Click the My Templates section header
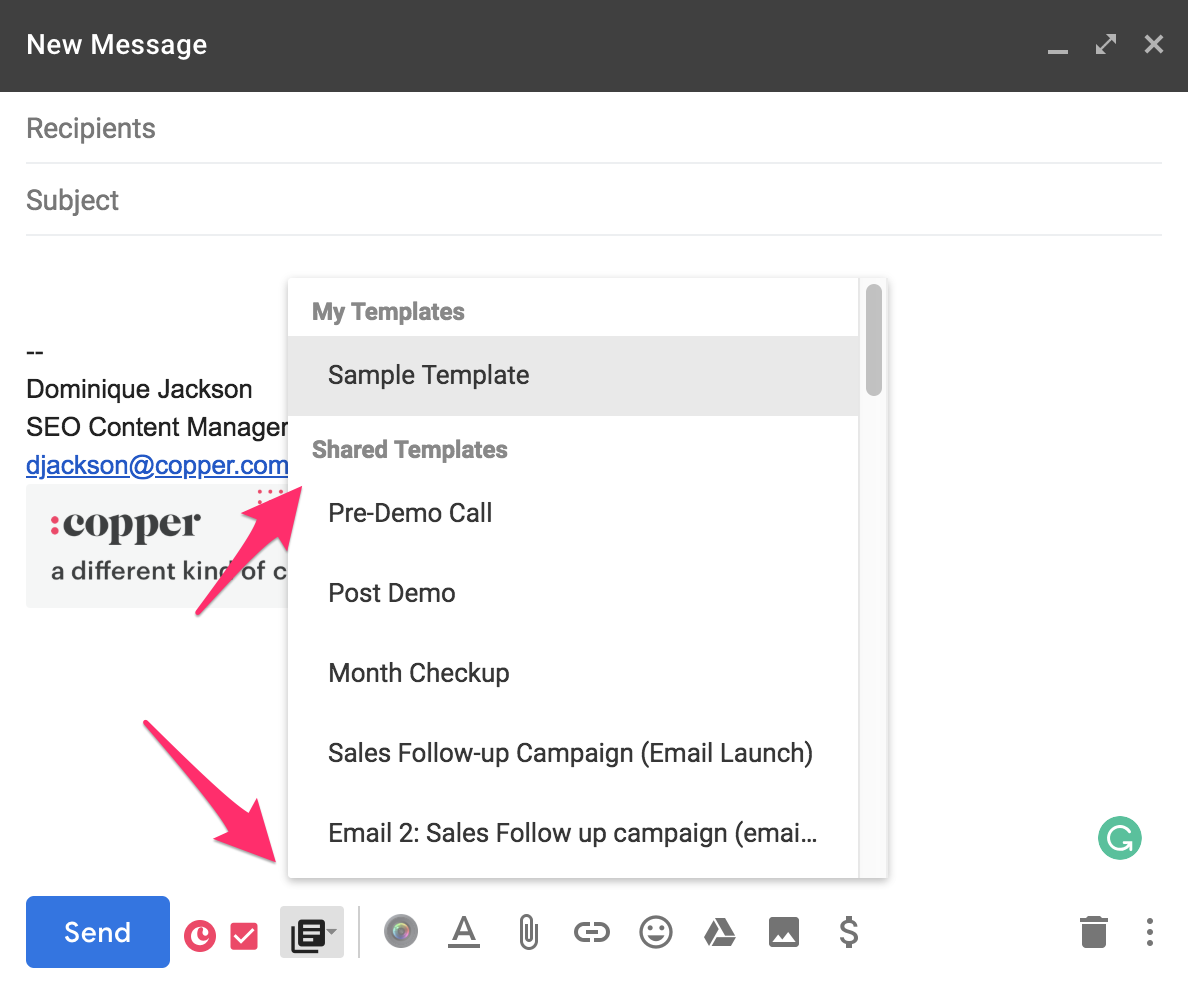The image size is (1188, 994). [388, 311]
